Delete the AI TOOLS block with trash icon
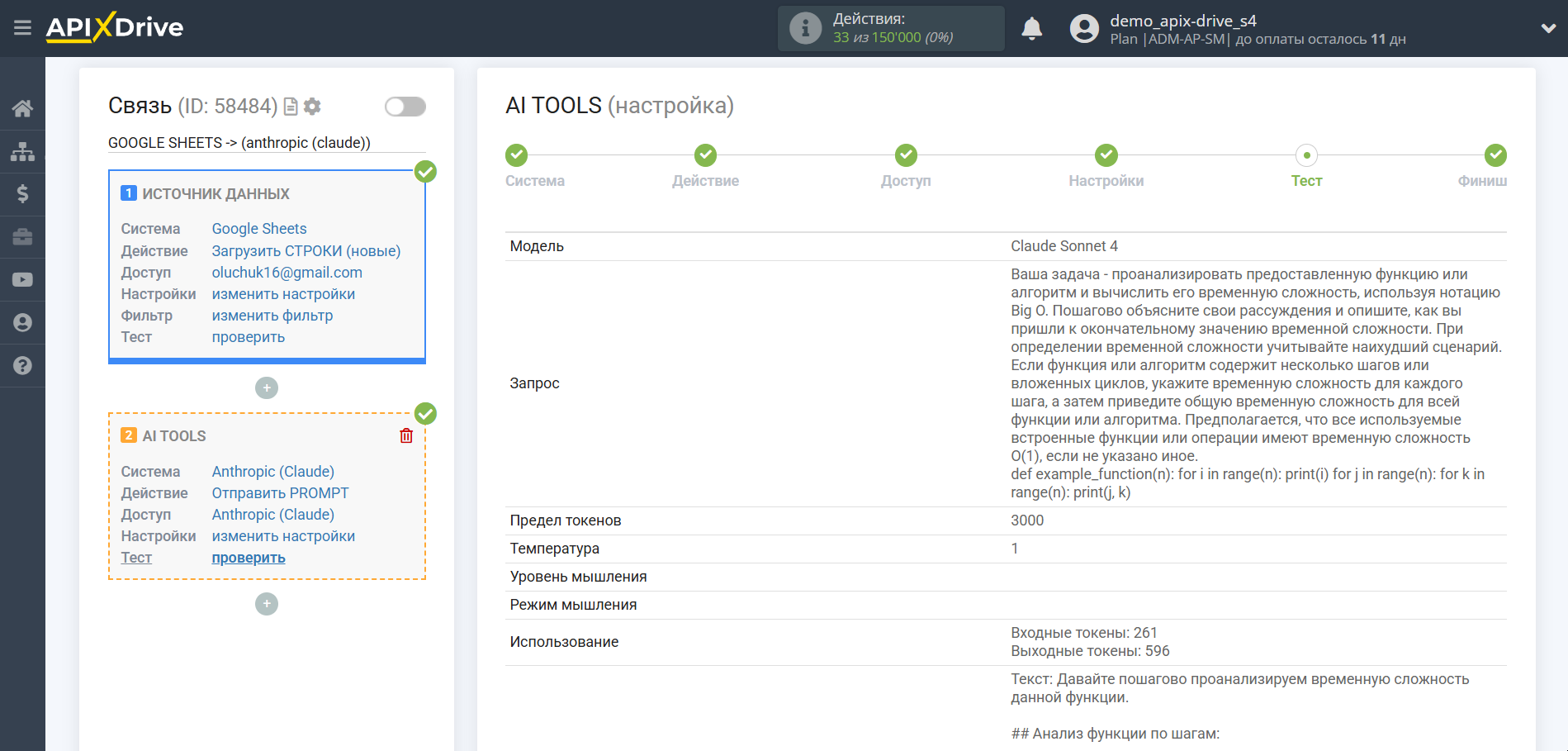Image resolution: width=1568 pixels, height=751 pixels. [x=406, y=435]
